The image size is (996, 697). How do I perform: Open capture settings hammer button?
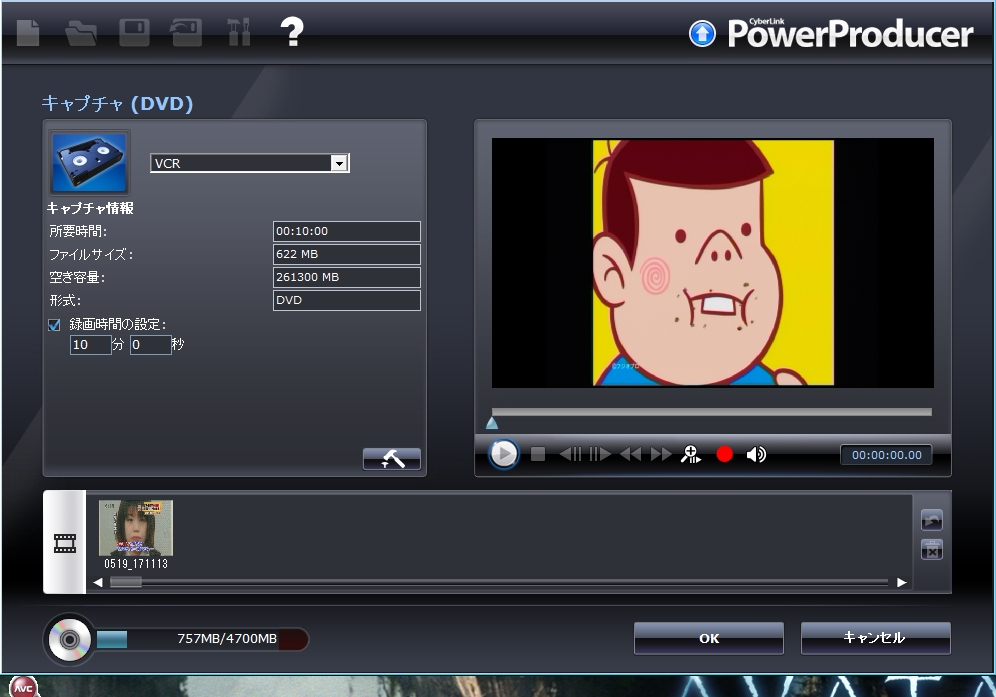click(392, 459)
